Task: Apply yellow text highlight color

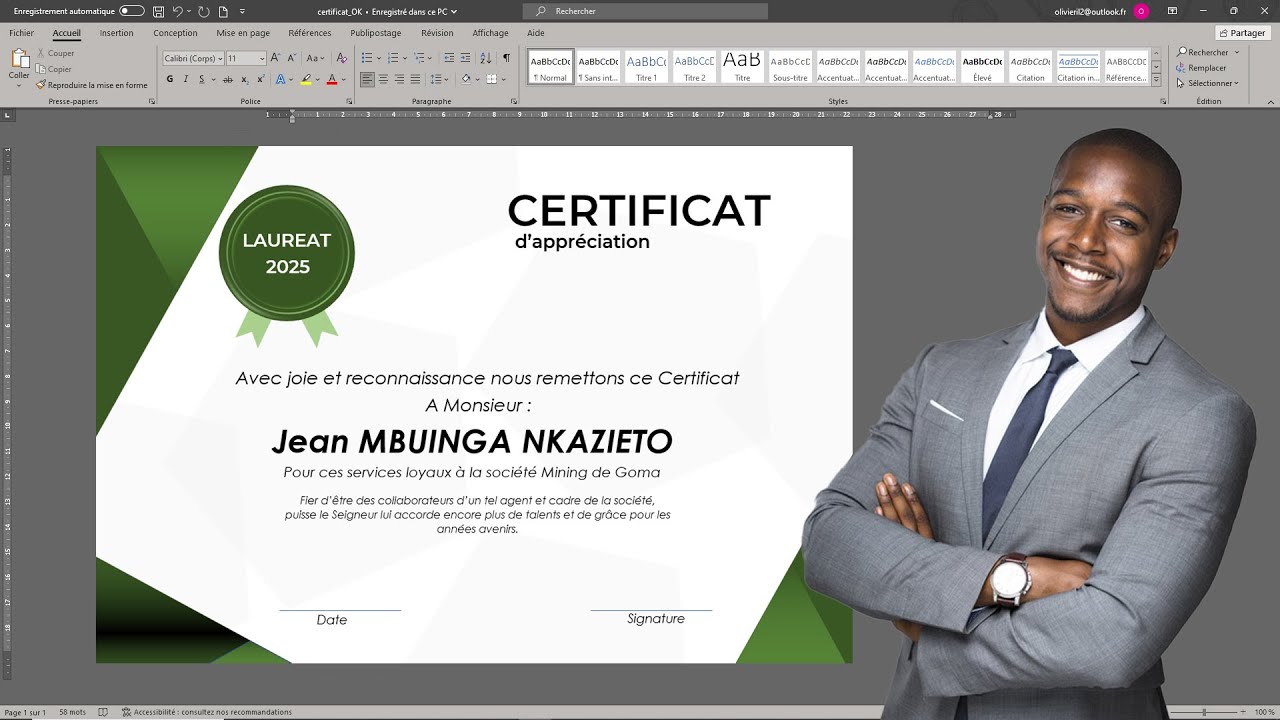Action: click(306, 79)
